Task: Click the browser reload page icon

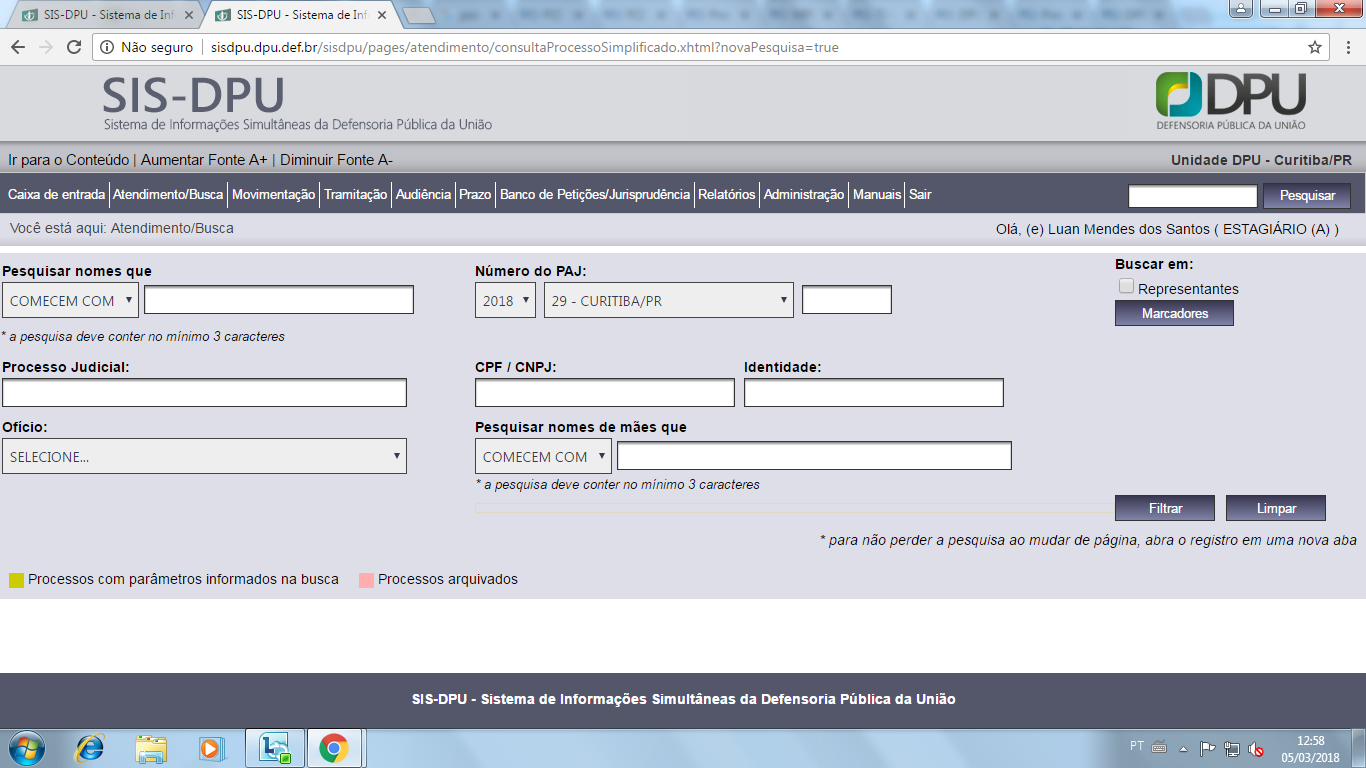Action: click(x=73, y=47)
